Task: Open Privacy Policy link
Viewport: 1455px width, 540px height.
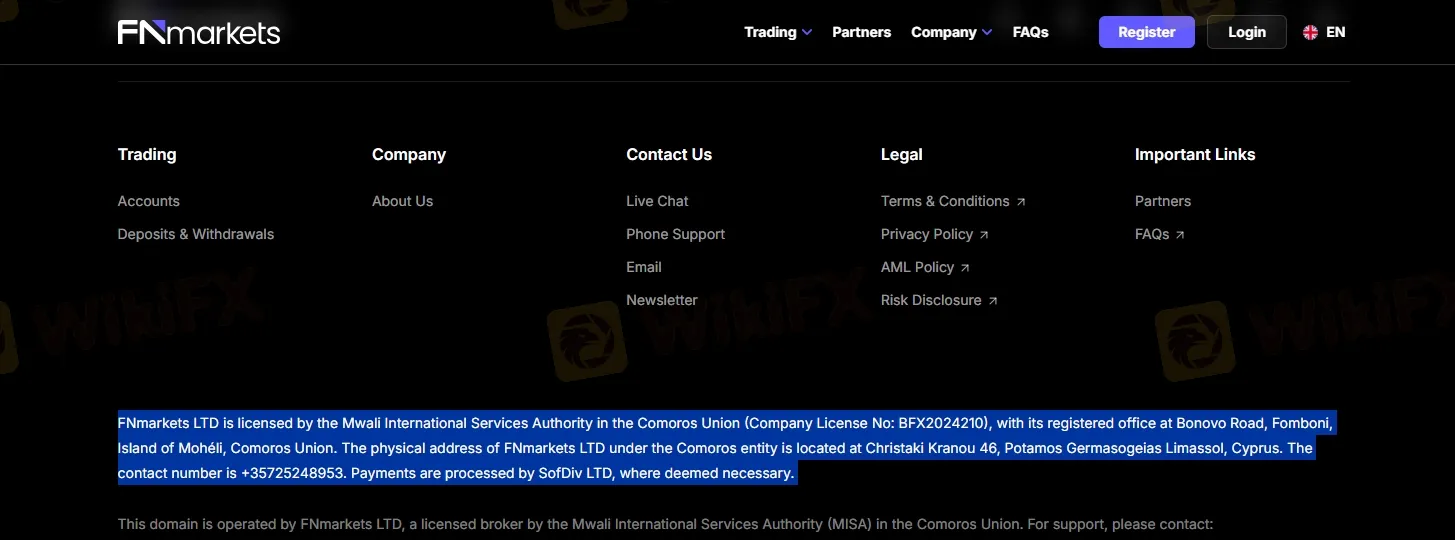Action: [927, 234]
